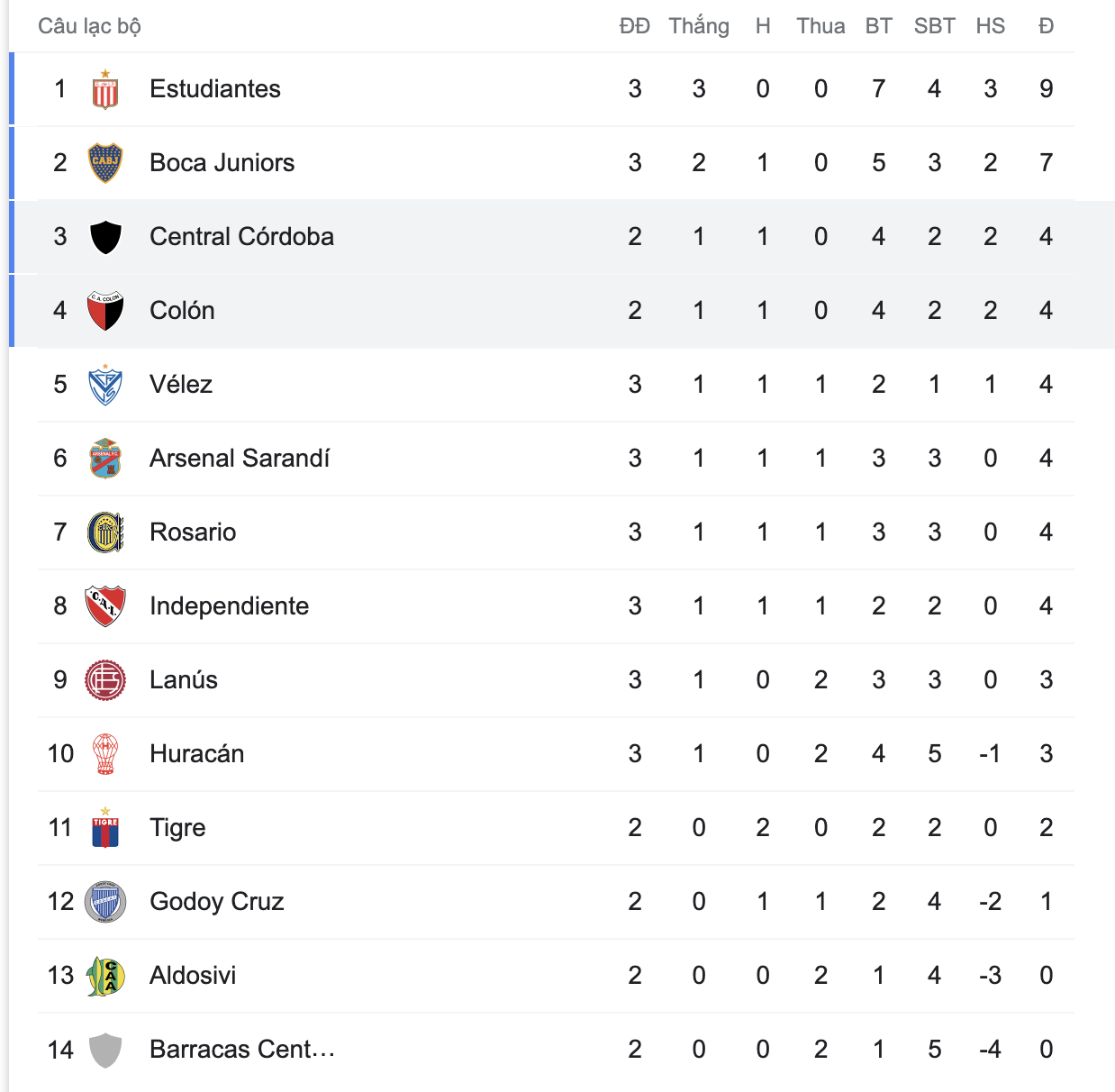Click the Godoy Cruz crest icon

(105, 902)
